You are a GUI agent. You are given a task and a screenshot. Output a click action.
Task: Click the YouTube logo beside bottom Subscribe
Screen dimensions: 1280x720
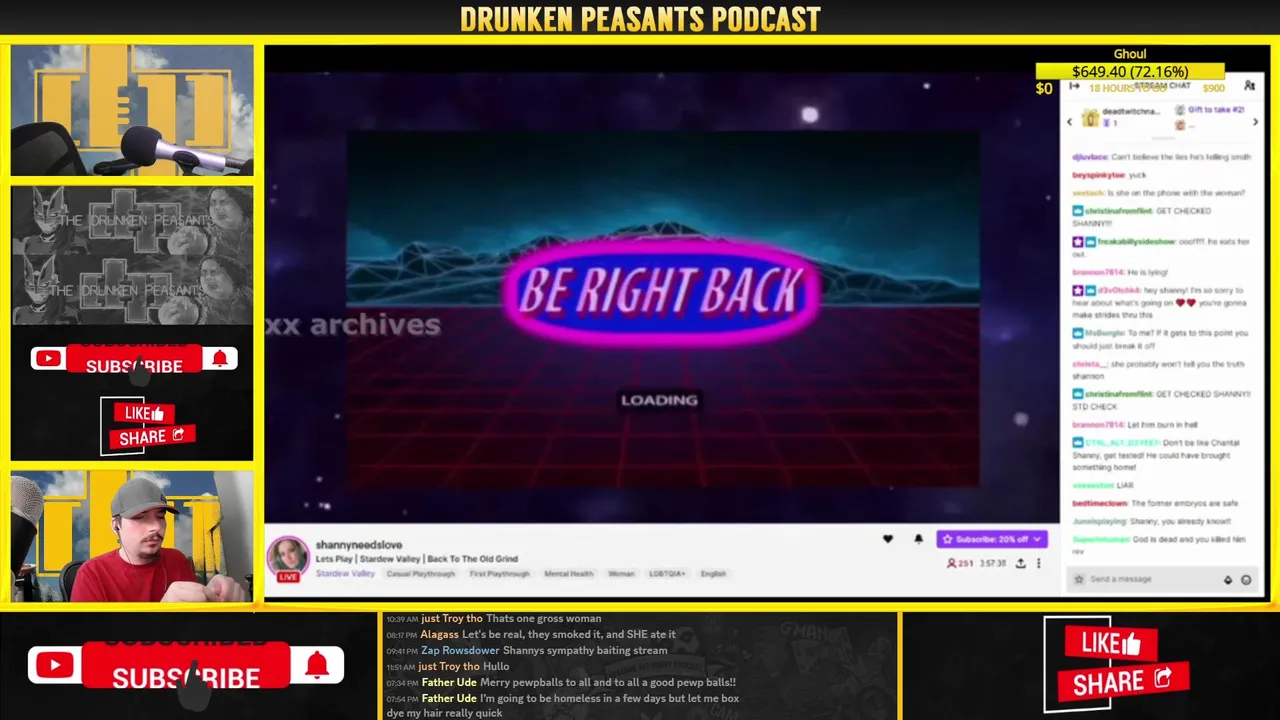pos(54,666)
